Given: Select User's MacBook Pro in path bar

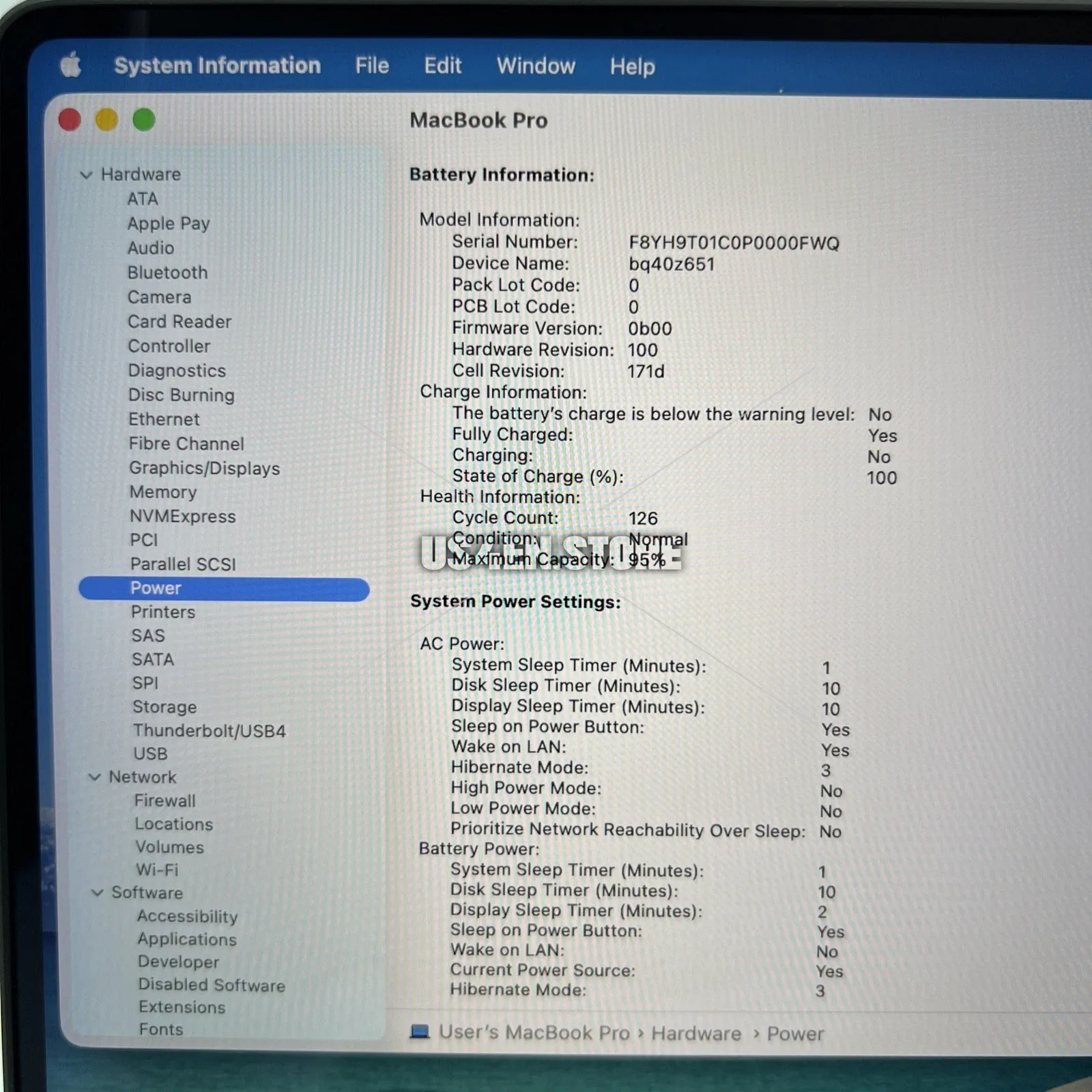Looking at the screenshot, I should point(534,1032).
